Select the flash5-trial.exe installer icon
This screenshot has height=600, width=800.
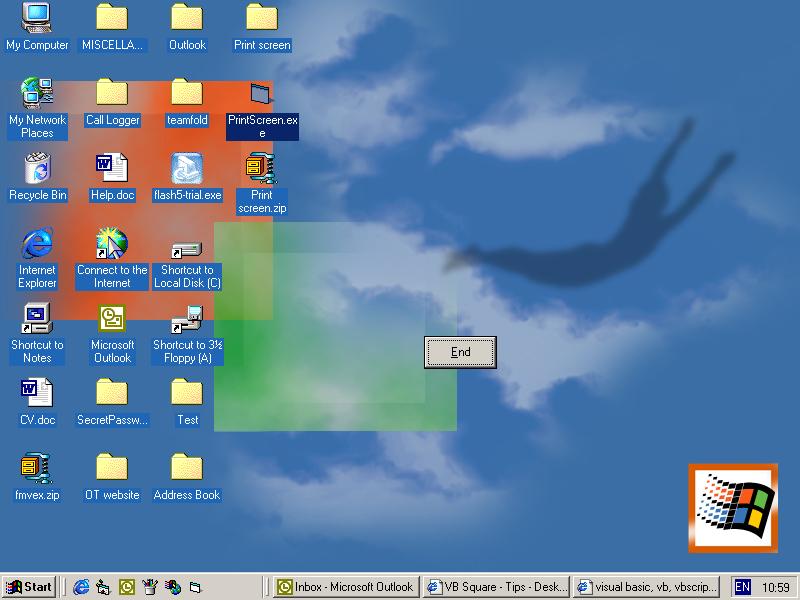(187, 169)
